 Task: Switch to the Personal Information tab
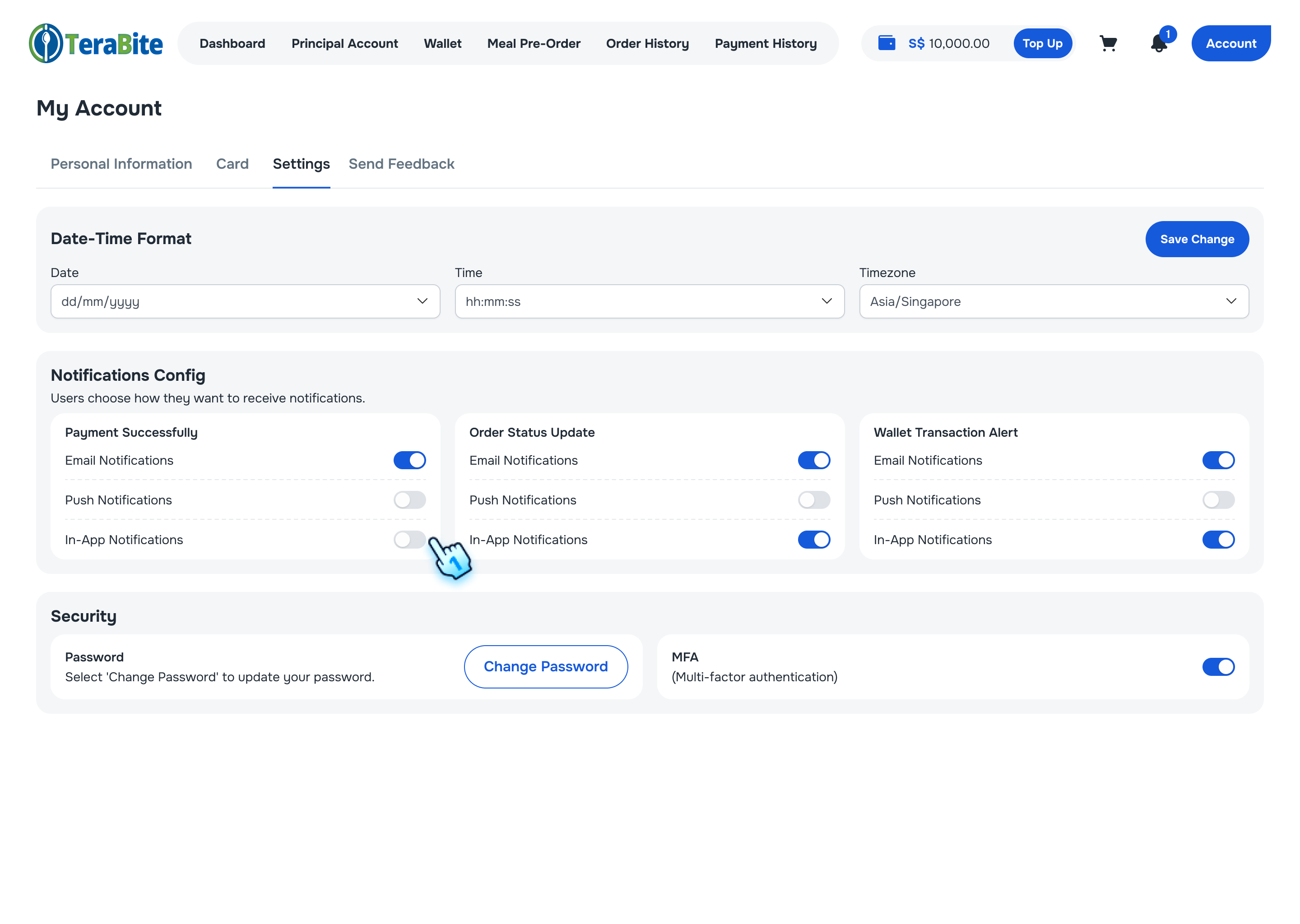(121, 164)
